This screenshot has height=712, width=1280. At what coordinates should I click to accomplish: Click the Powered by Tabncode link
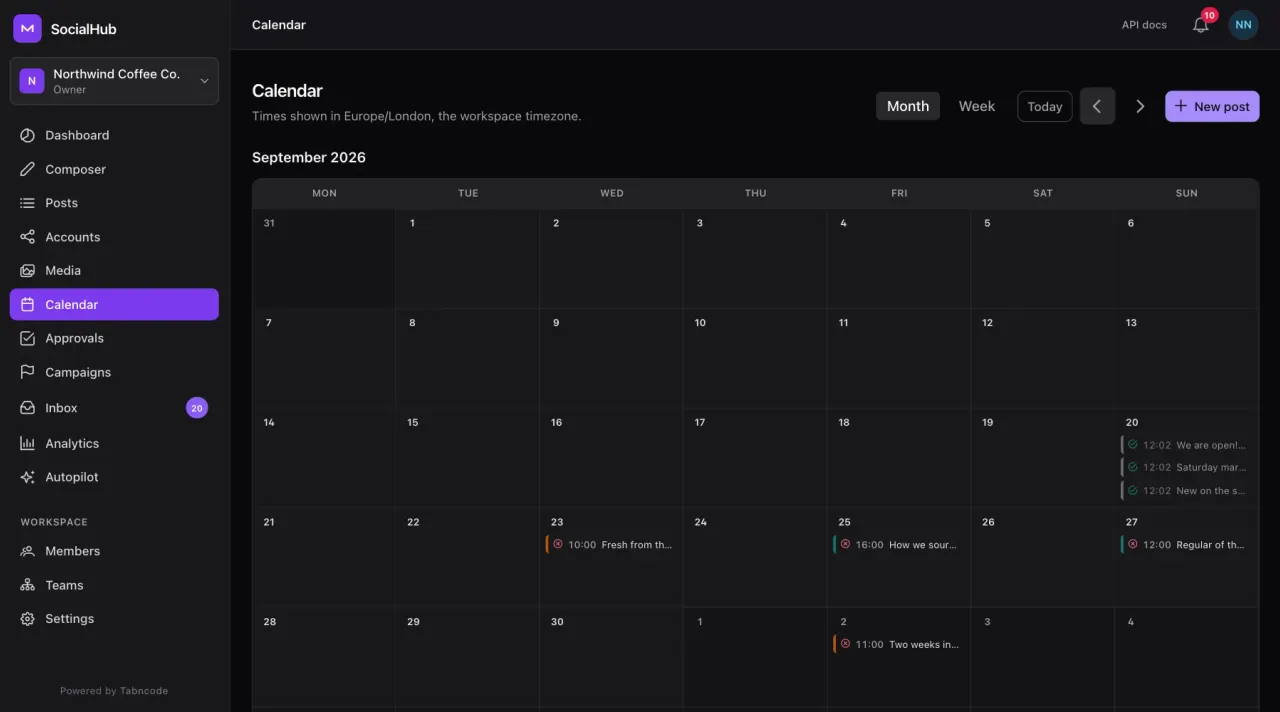click(114, 691)
